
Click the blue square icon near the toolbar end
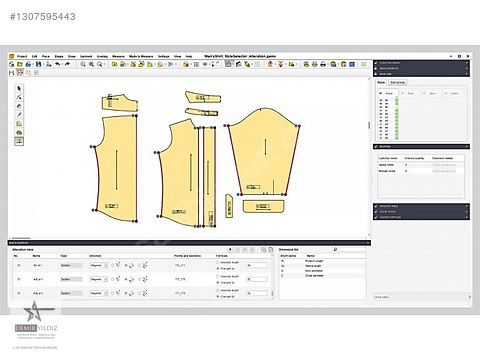click(x=352, y=64)
